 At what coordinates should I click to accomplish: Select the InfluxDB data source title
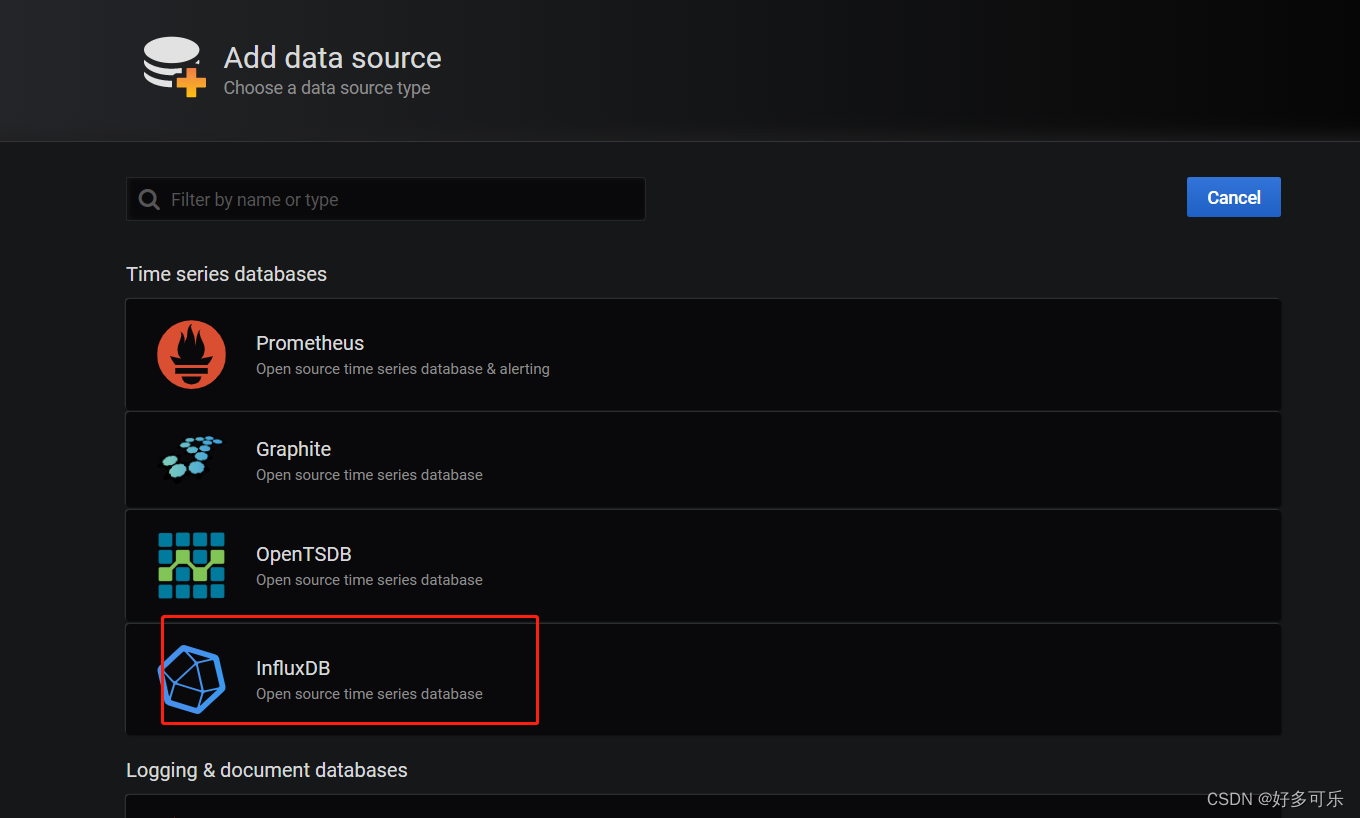coord(293,668)
